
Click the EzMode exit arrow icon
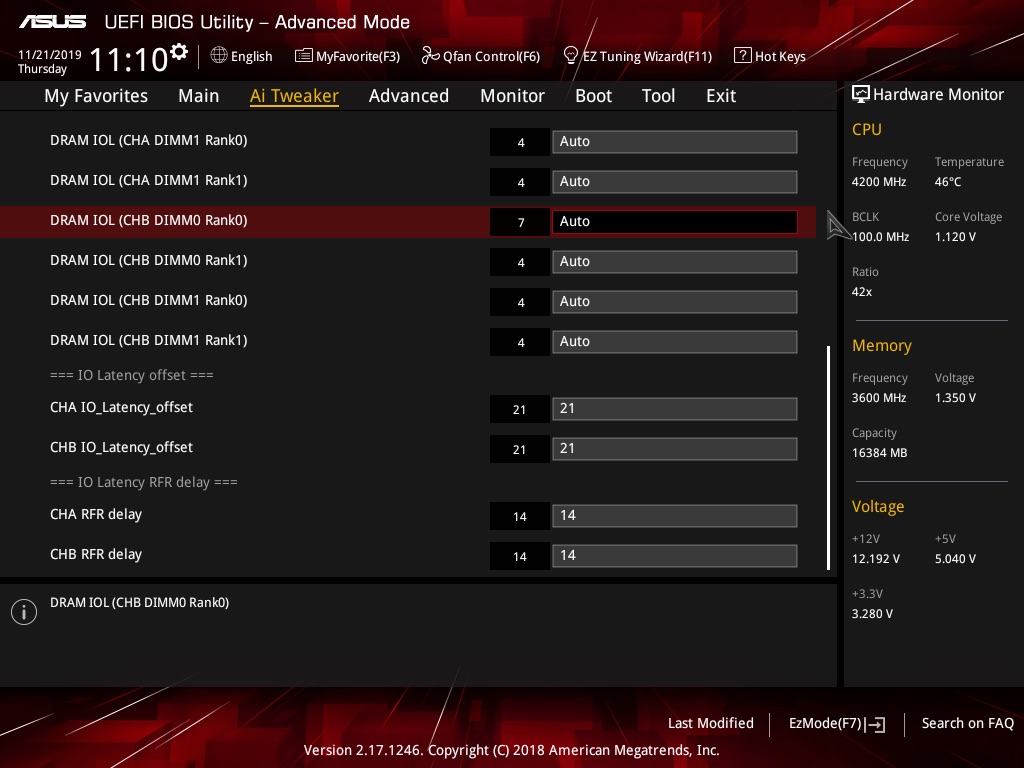pyautogui.click(x=876, y=724)
